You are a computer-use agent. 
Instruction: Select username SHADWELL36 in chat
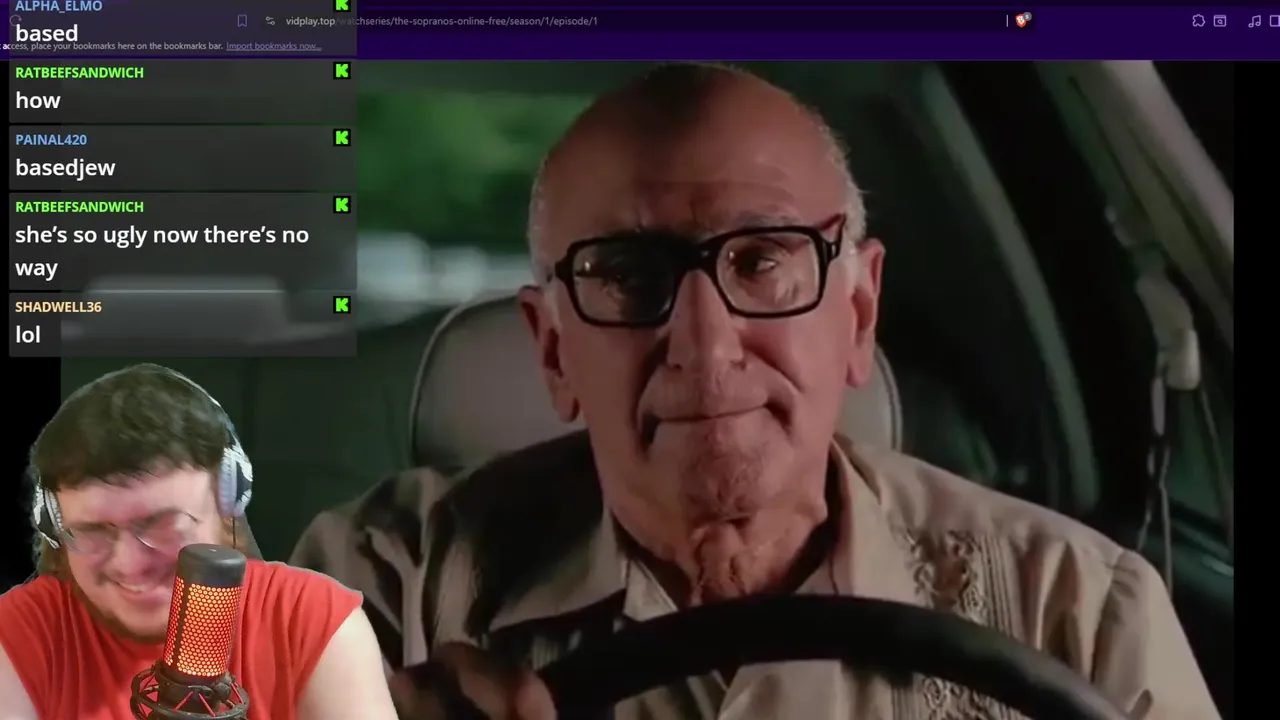click(x=58, y=306)
